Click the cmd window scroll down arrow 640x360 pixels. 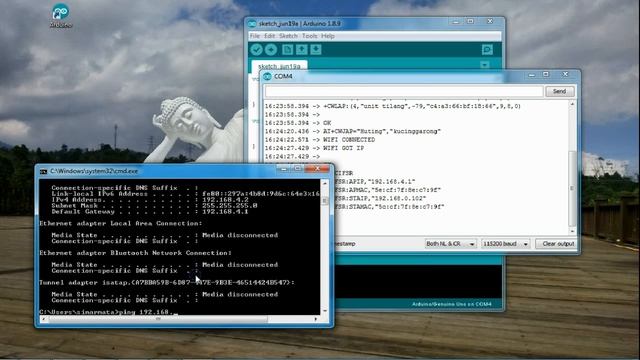pyautogui.click(x=325, y=311)
